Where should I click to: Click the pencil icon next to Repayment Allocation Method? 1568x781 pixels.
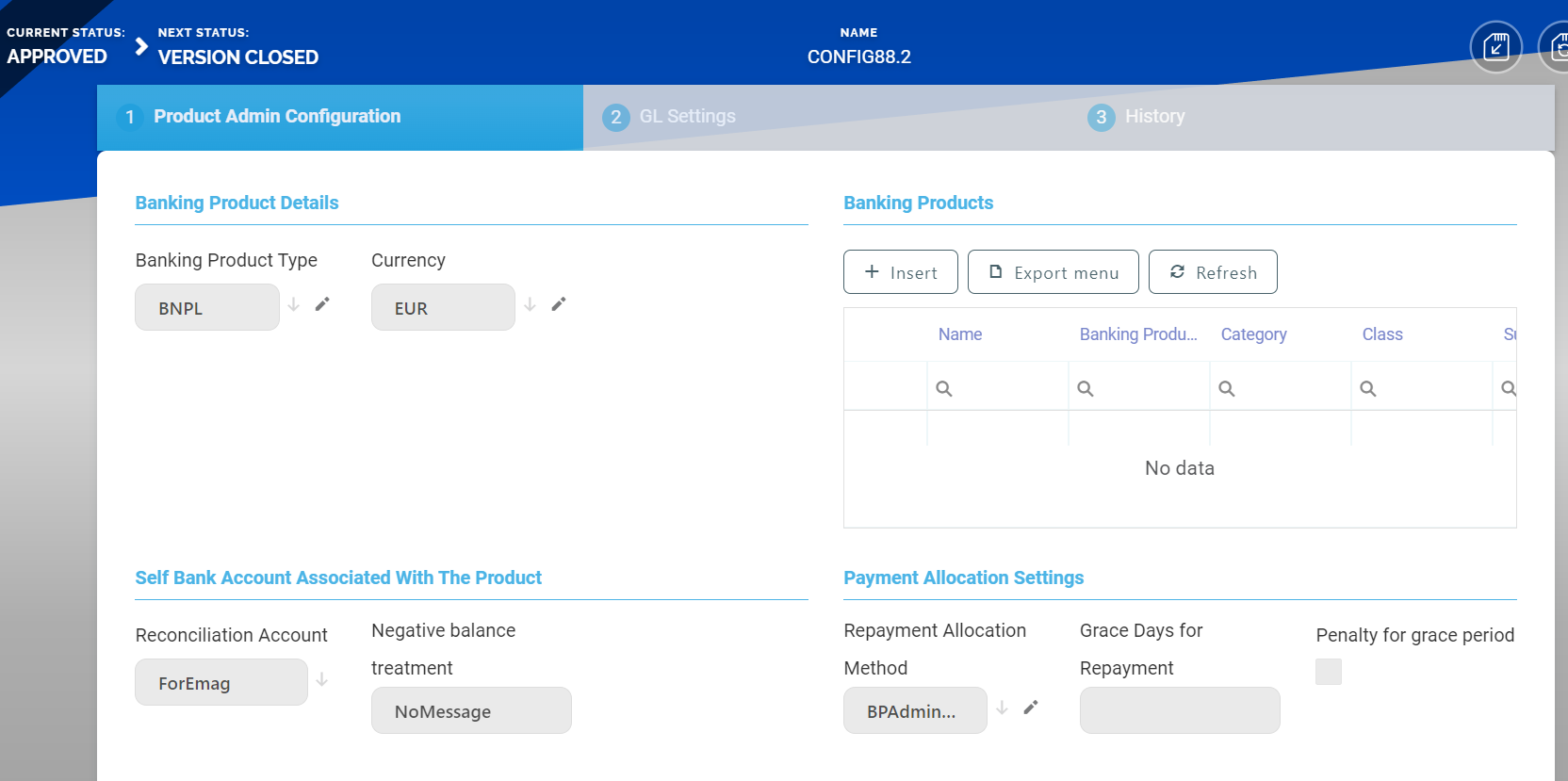click(x=1031, y=708)
